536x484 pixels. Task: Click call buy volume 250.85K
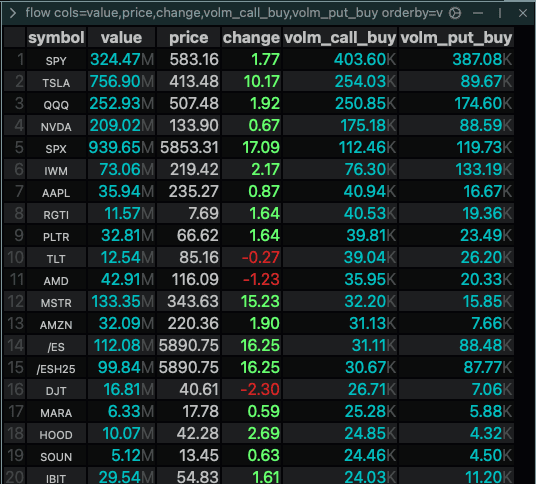coord(340,104)
